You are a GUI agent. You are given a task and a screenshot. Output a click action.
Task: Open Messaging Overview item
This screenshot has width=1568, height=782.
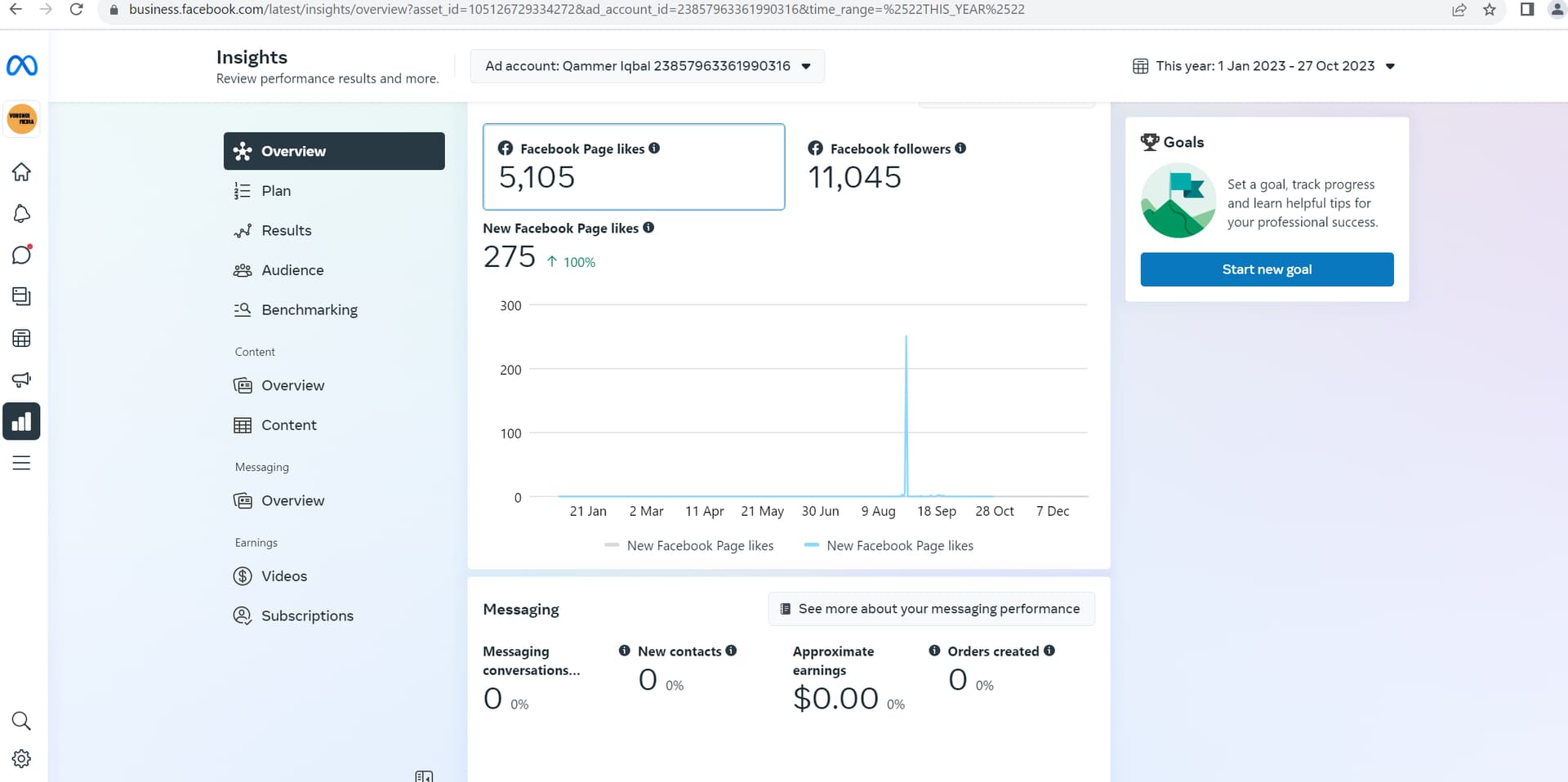(334, 500)
